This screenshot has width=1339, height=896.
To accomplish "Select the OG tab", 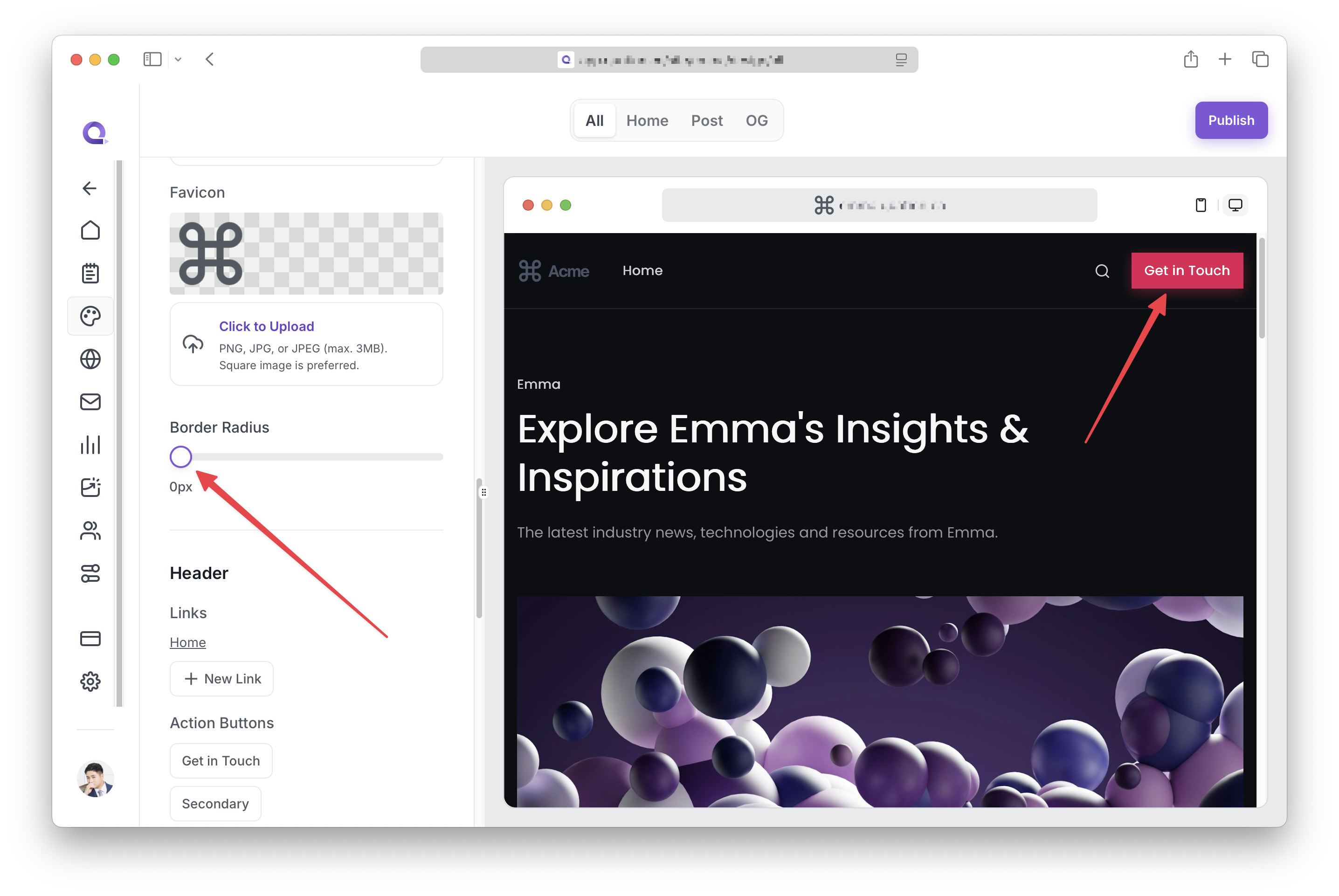I will 756,121.
